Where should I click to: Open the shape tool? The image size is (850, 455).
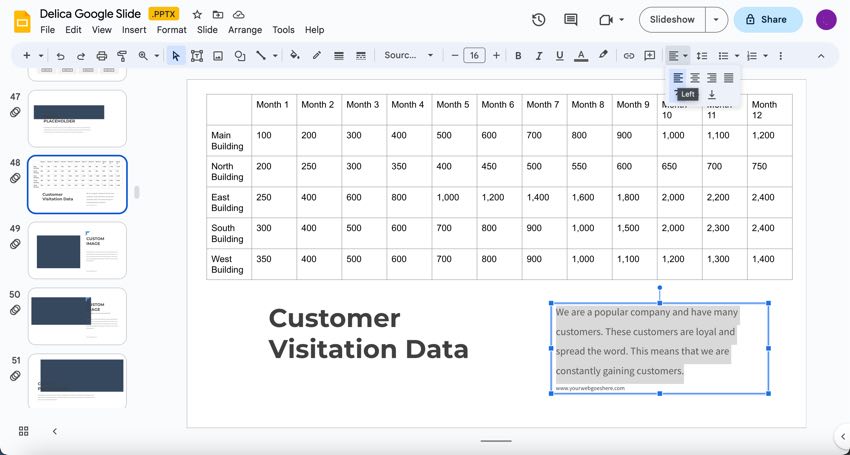[x=240, y=56]
